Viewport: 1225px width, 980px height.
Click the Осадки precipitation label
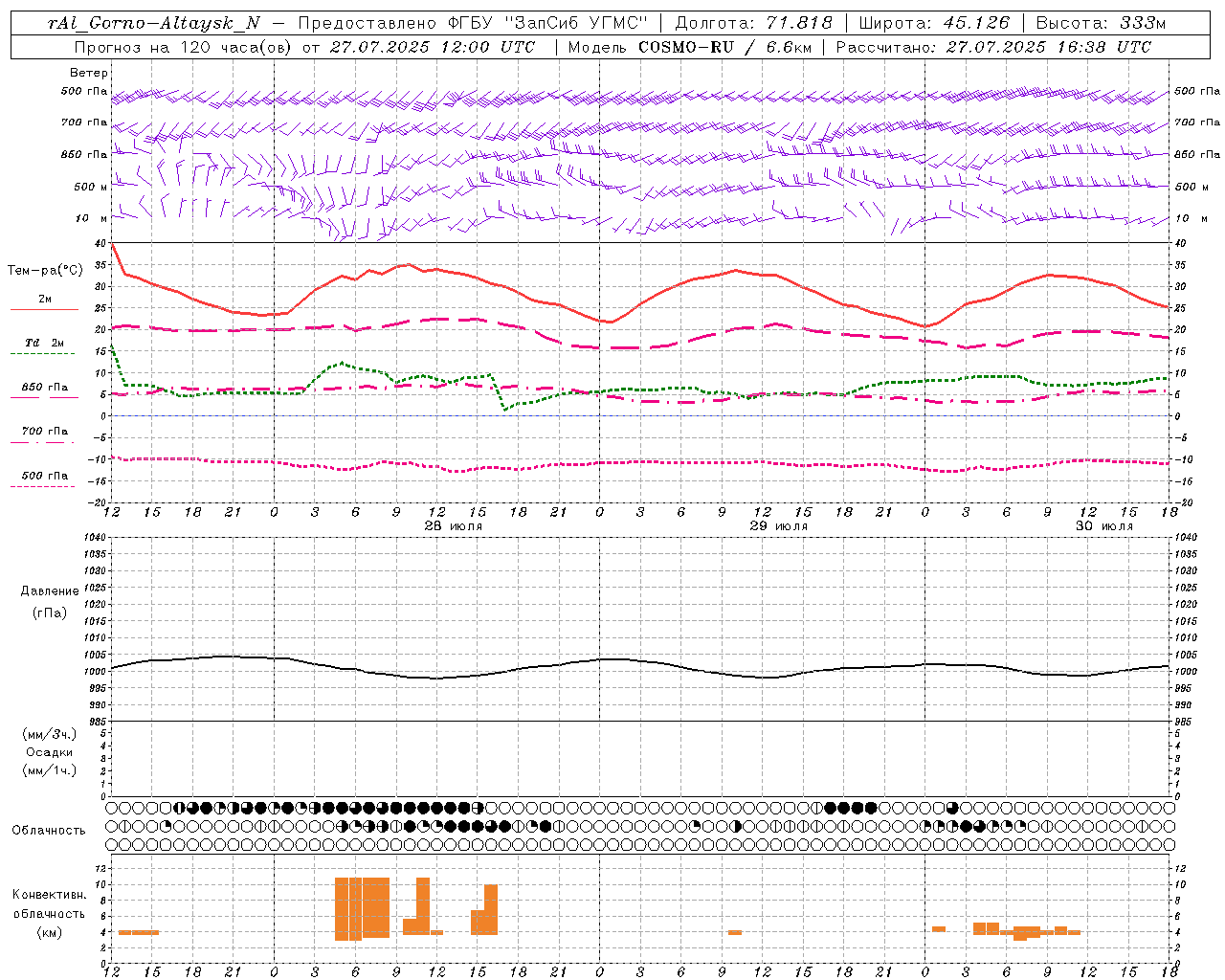(x=50, y=752)
